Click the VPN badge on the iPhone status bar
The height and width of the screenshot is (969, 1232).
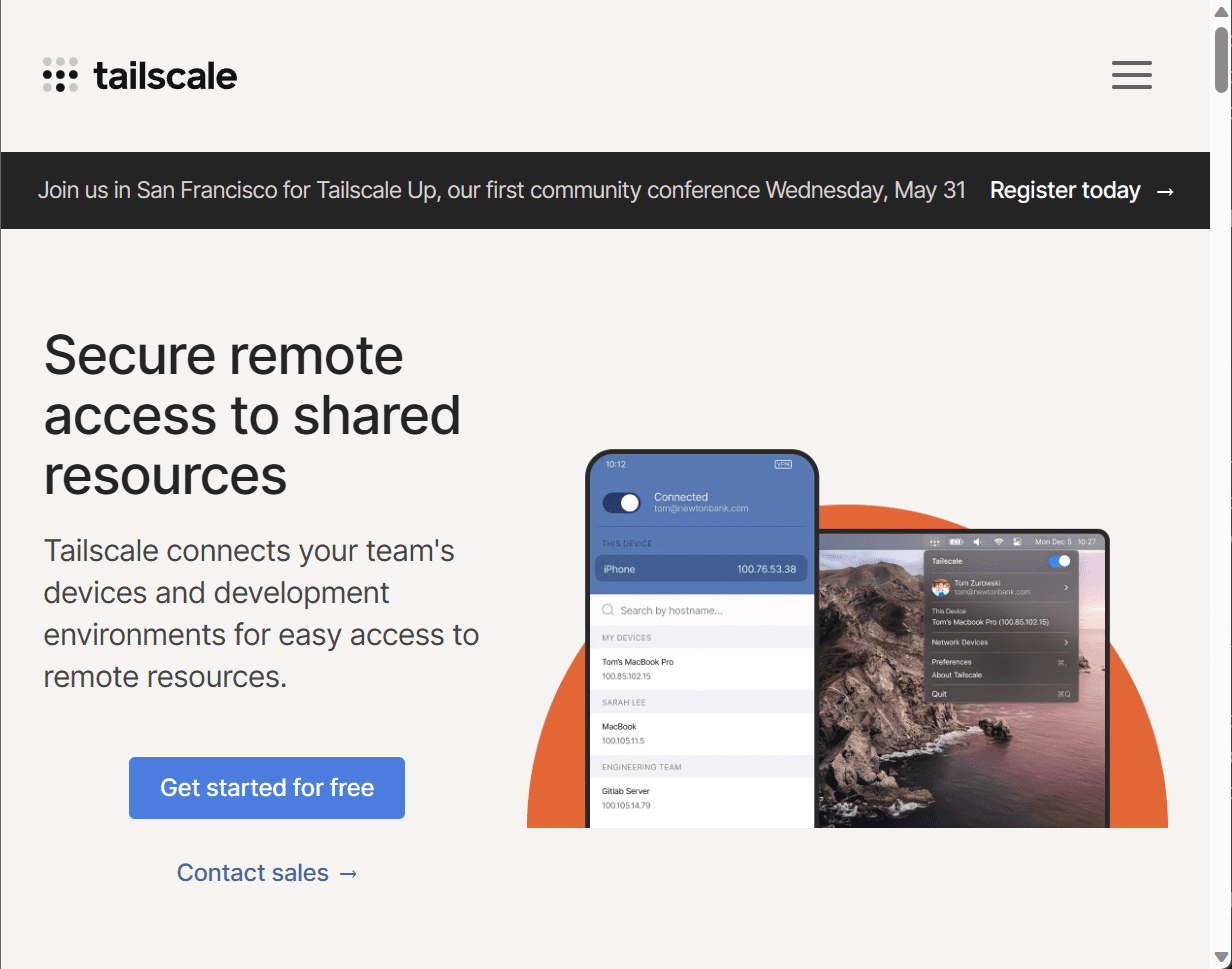pos(782,464)
